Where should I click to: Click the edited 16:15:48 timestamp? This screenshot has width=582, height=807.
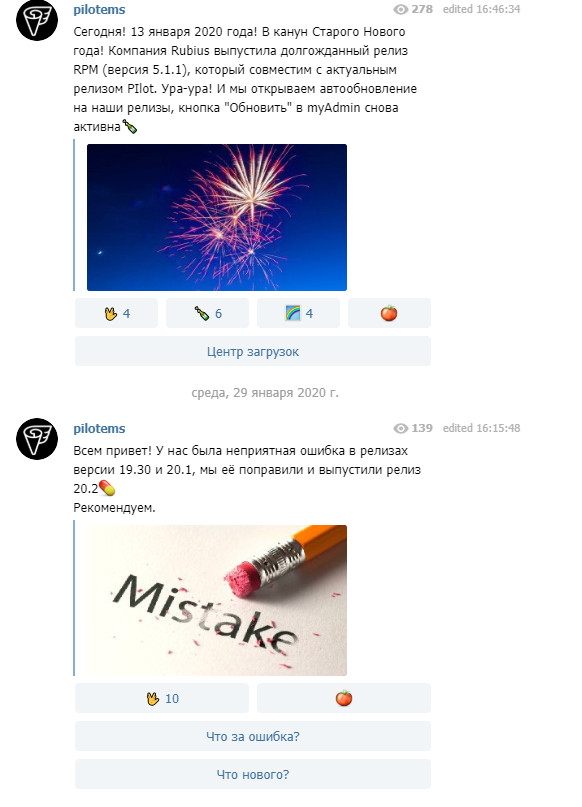(481, 428)
